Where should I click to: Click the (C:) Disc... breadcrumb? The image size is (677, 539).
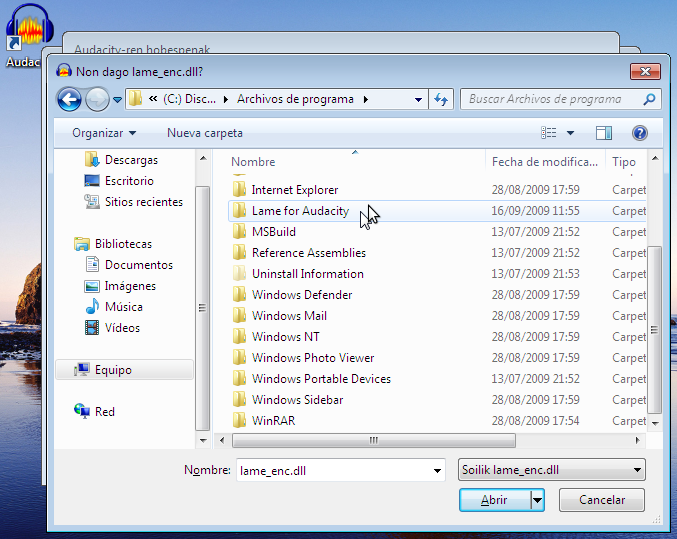click(190, 99)
